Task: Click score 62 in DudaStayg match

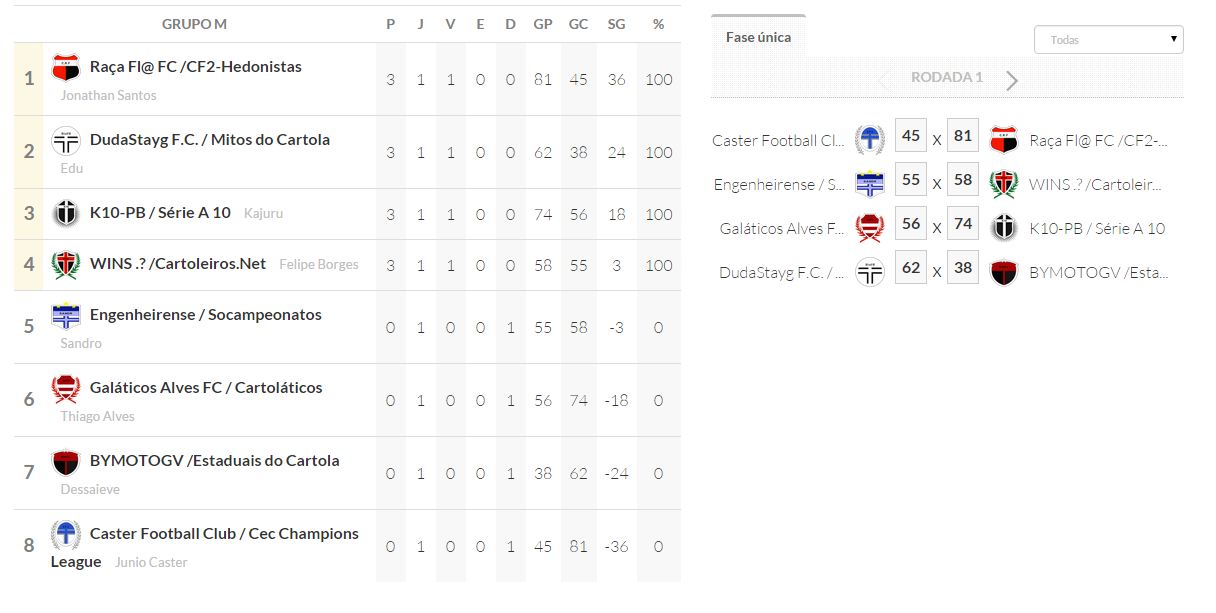Action: 911,268
